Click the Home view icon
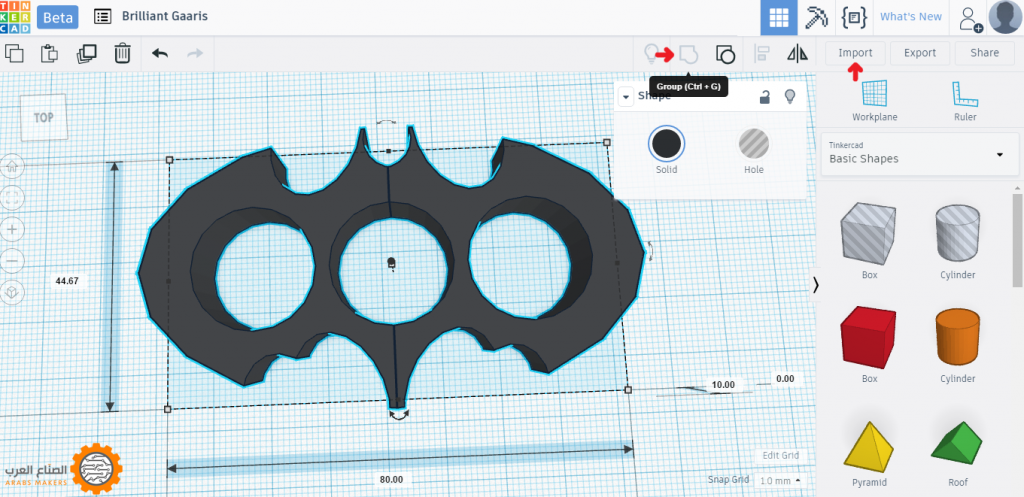Screen dimensions: 1024x497 [x=11, y=167]
